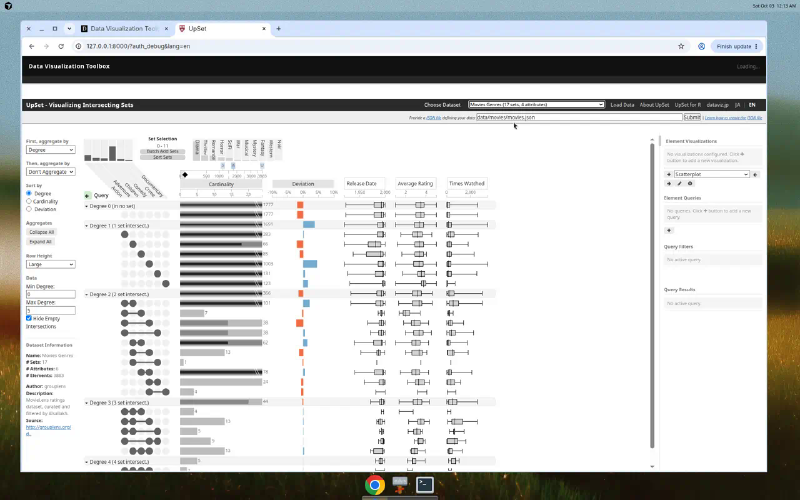Open the Row Height Large dropdown

pos(51,264)
